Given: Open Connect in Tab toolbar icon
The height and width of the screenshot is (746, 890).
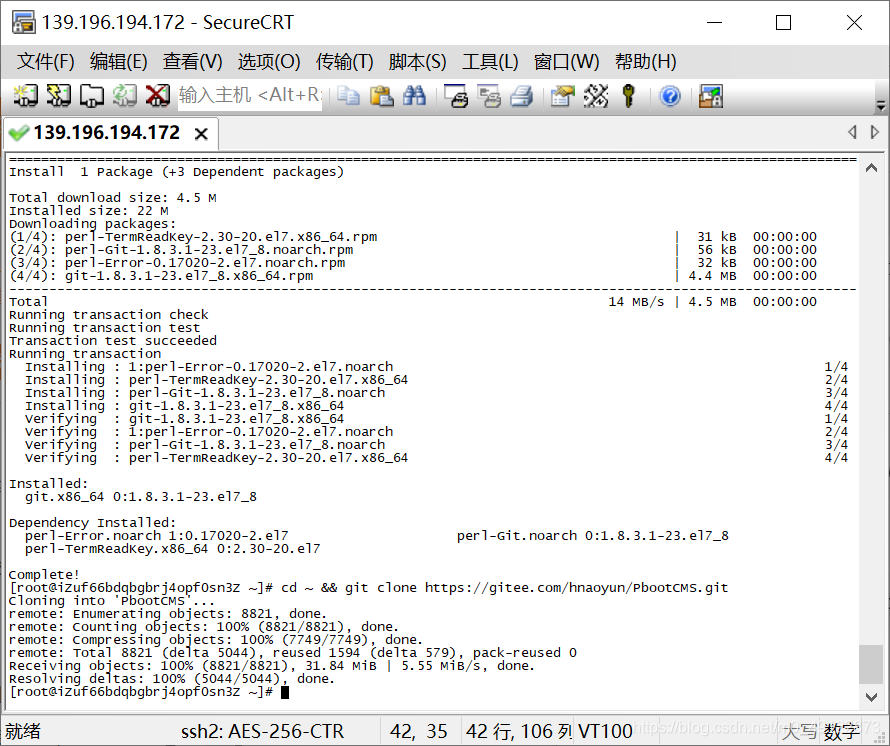Looking at the screenshot, I should (x=91, y=95).
